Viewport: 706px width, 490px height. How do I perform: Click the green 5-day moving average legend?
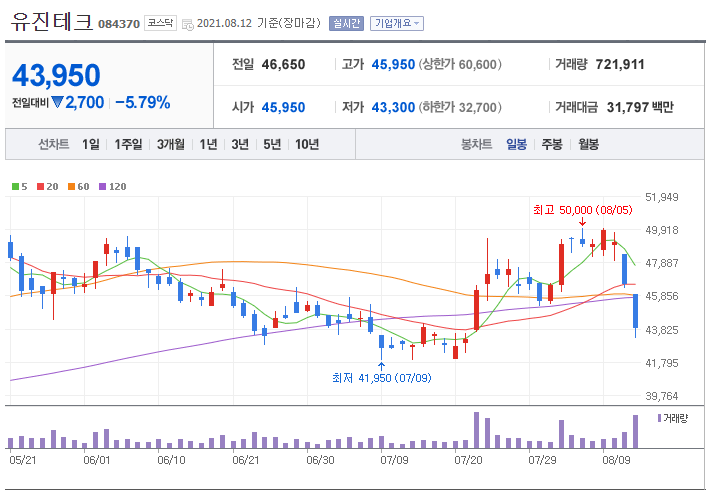[19, 186]
